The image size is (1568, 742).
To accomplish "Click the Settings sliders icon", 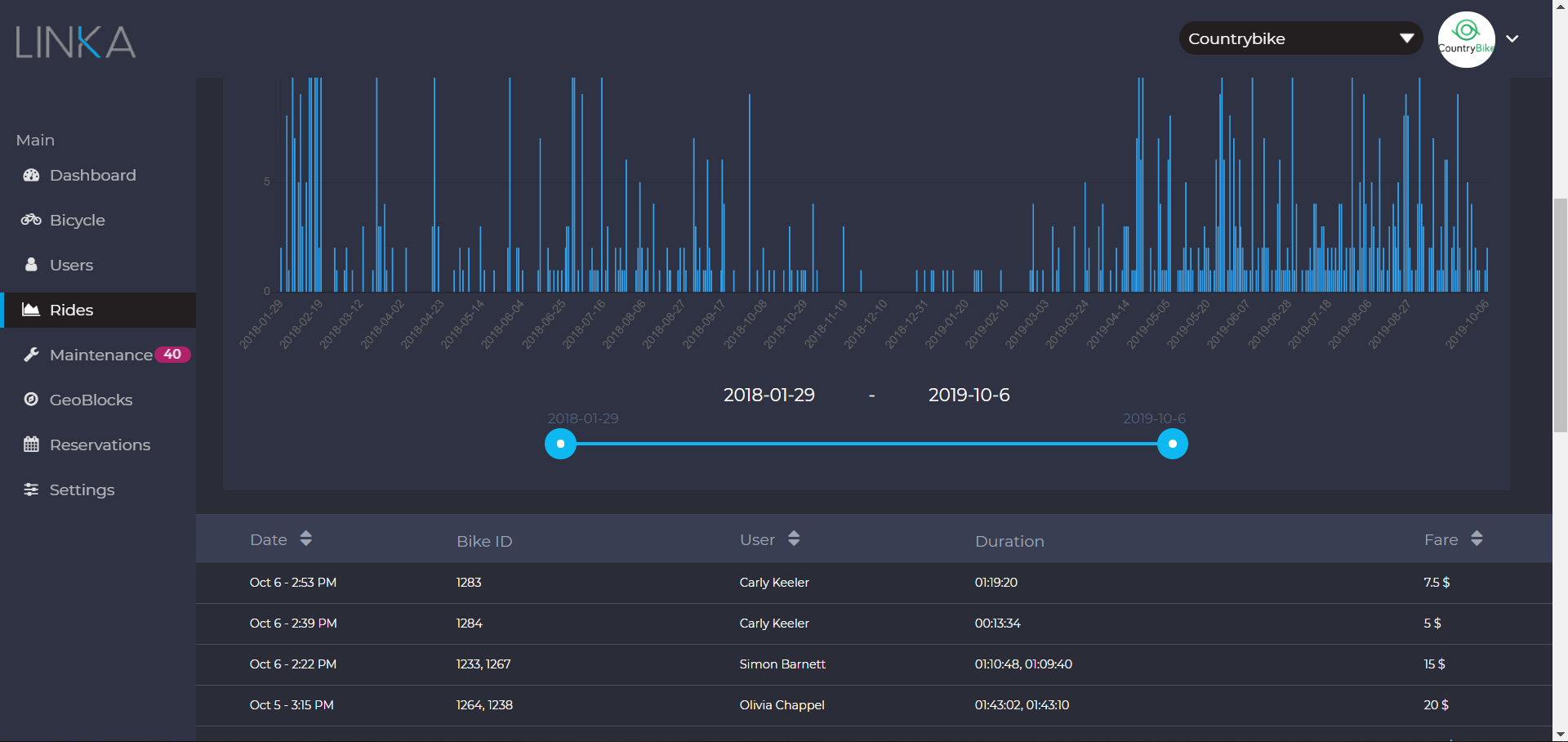I will 31,489.
